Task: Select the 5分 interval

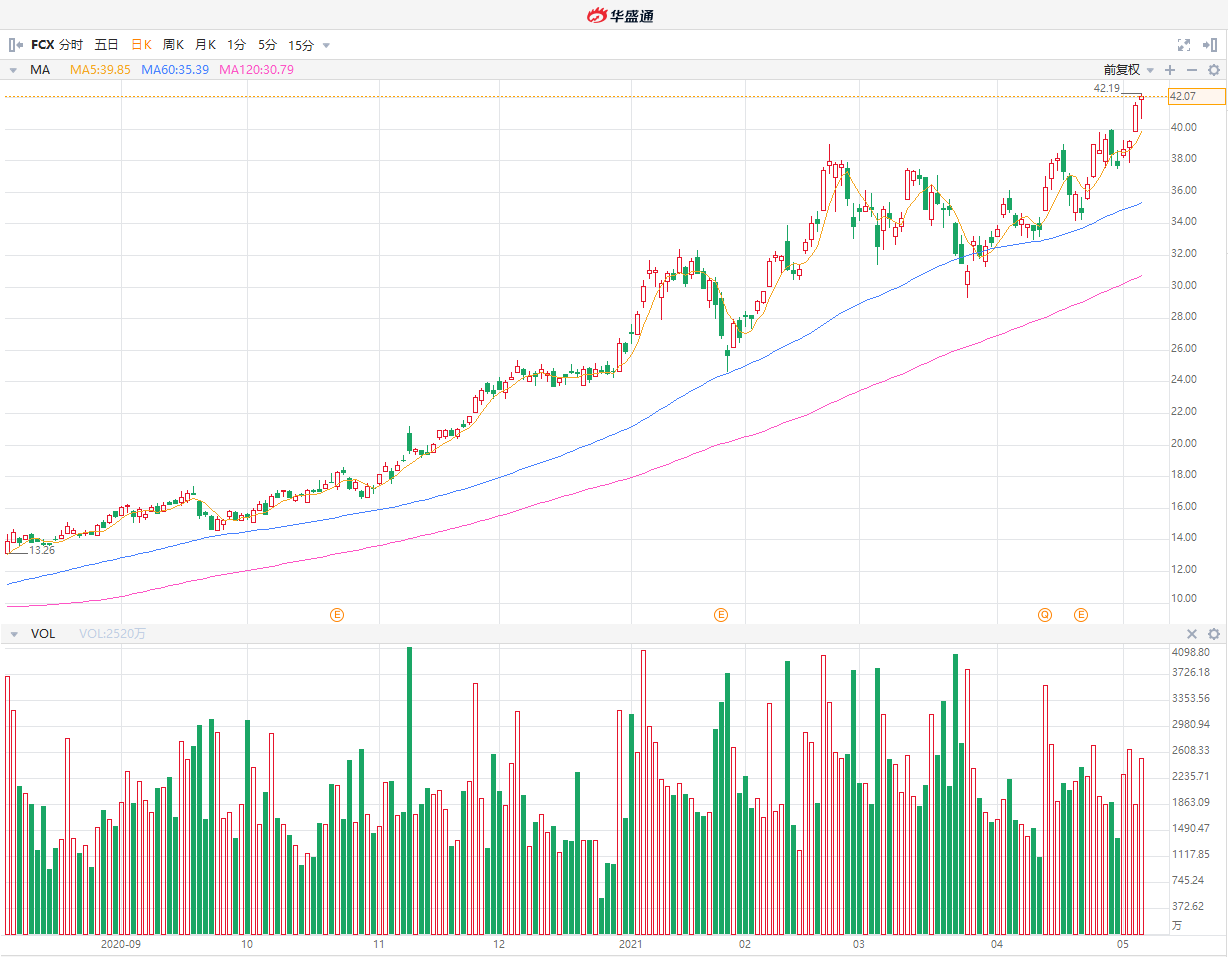Action: pyautogui.click(x=267, y=45)
